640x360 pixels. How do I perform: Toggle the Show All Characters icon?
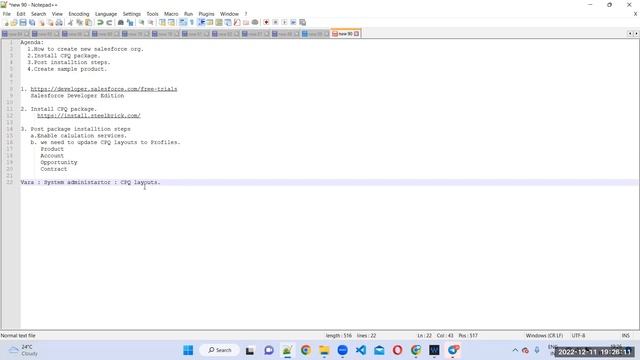pyautogui.click(x=192, y=22)
